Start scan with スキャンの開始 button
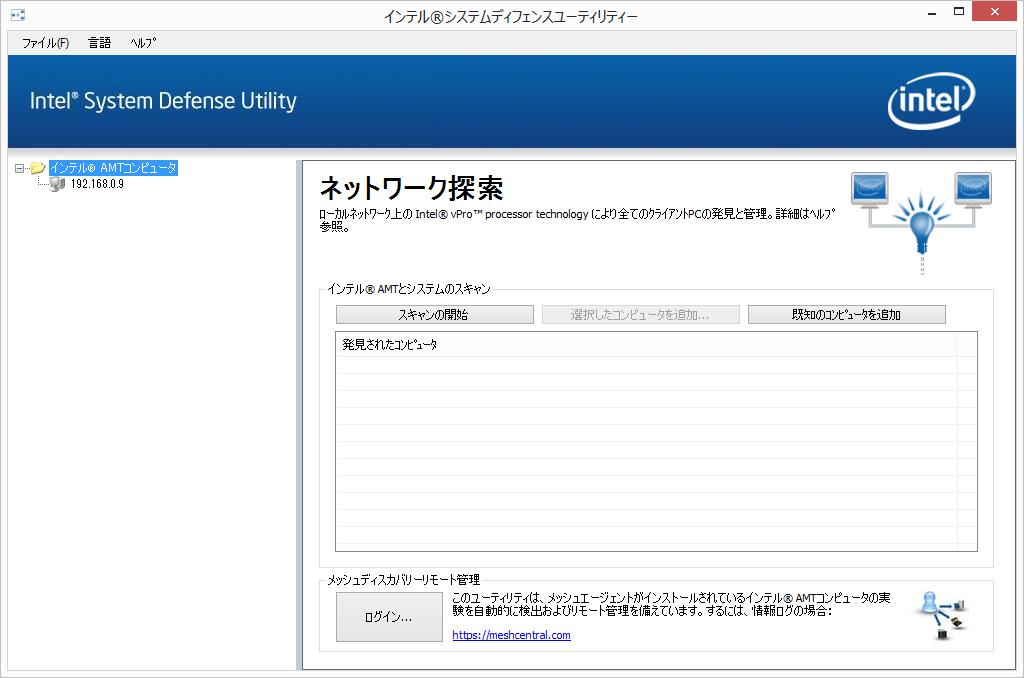This screenshot has width=1024, height=678. (x=434, y=315)
